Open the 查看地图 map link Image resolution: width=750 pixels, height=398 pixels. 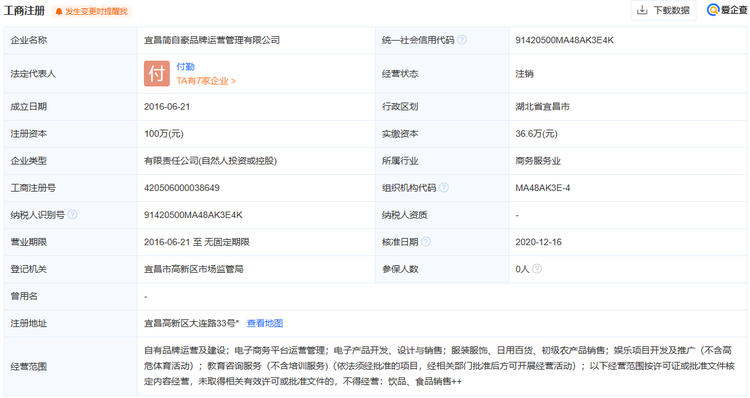[265, 323]
